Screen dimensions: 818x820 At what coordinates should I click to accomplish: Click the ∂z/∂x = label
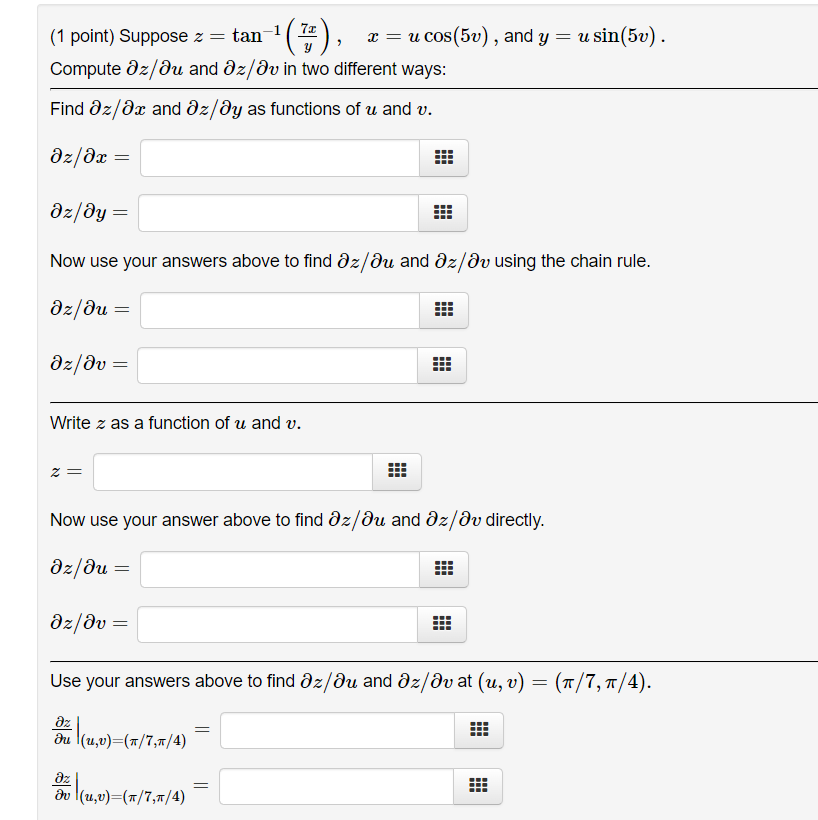[86, 157]
